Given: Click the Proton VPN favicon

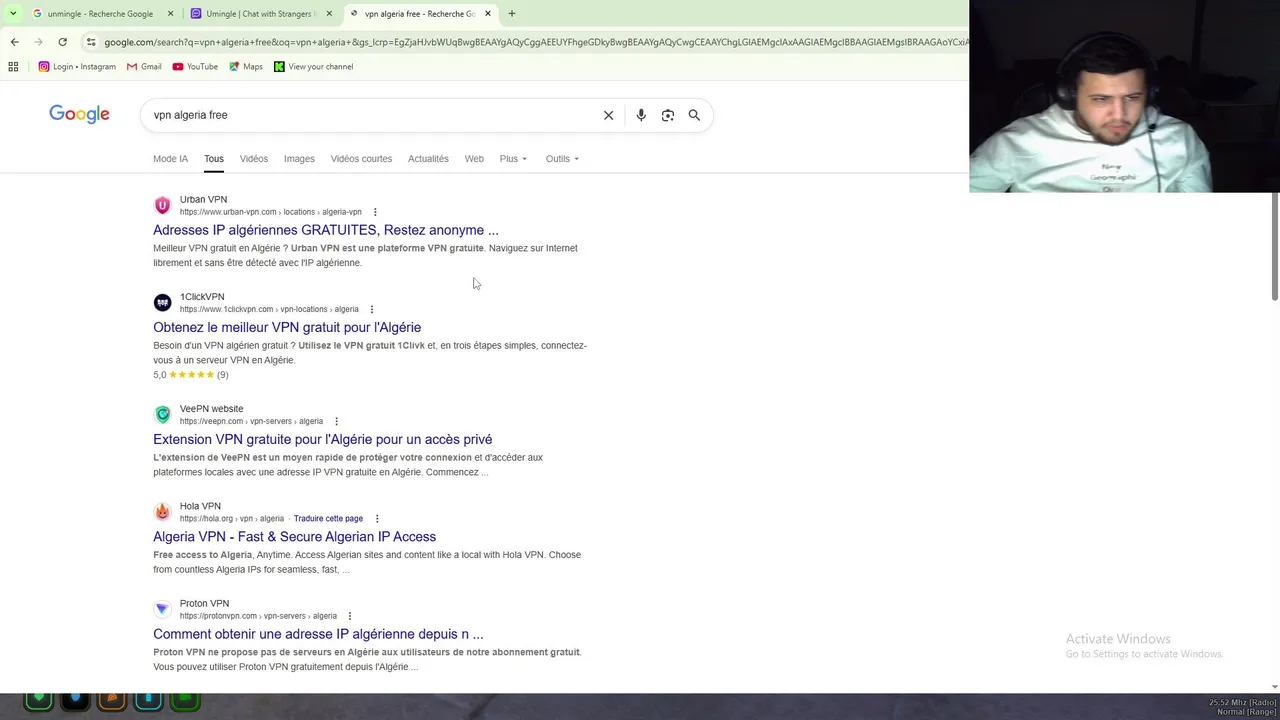Looking at the screenshot, I should 162,609.
